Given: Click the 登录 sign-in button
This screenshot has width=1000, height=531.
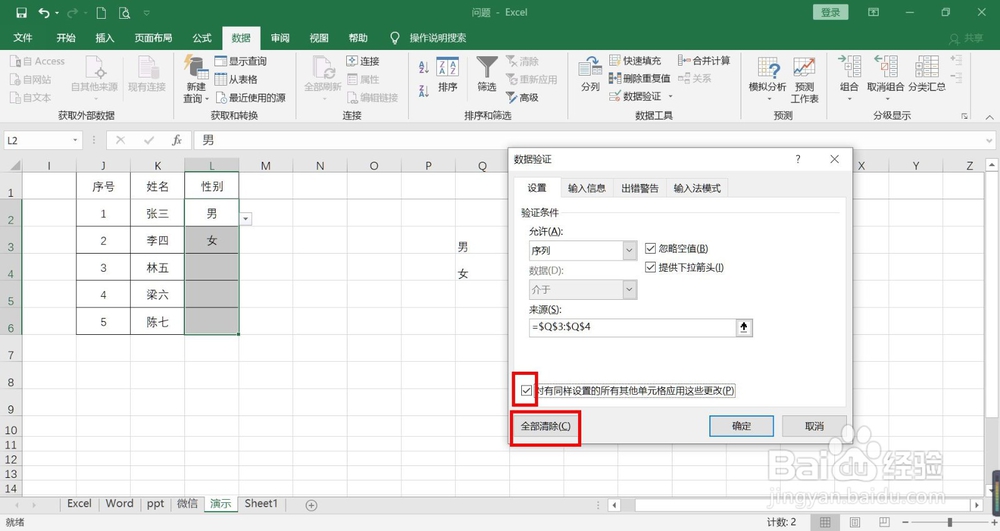Looking at the screenshot, I should tap(830, 12).
